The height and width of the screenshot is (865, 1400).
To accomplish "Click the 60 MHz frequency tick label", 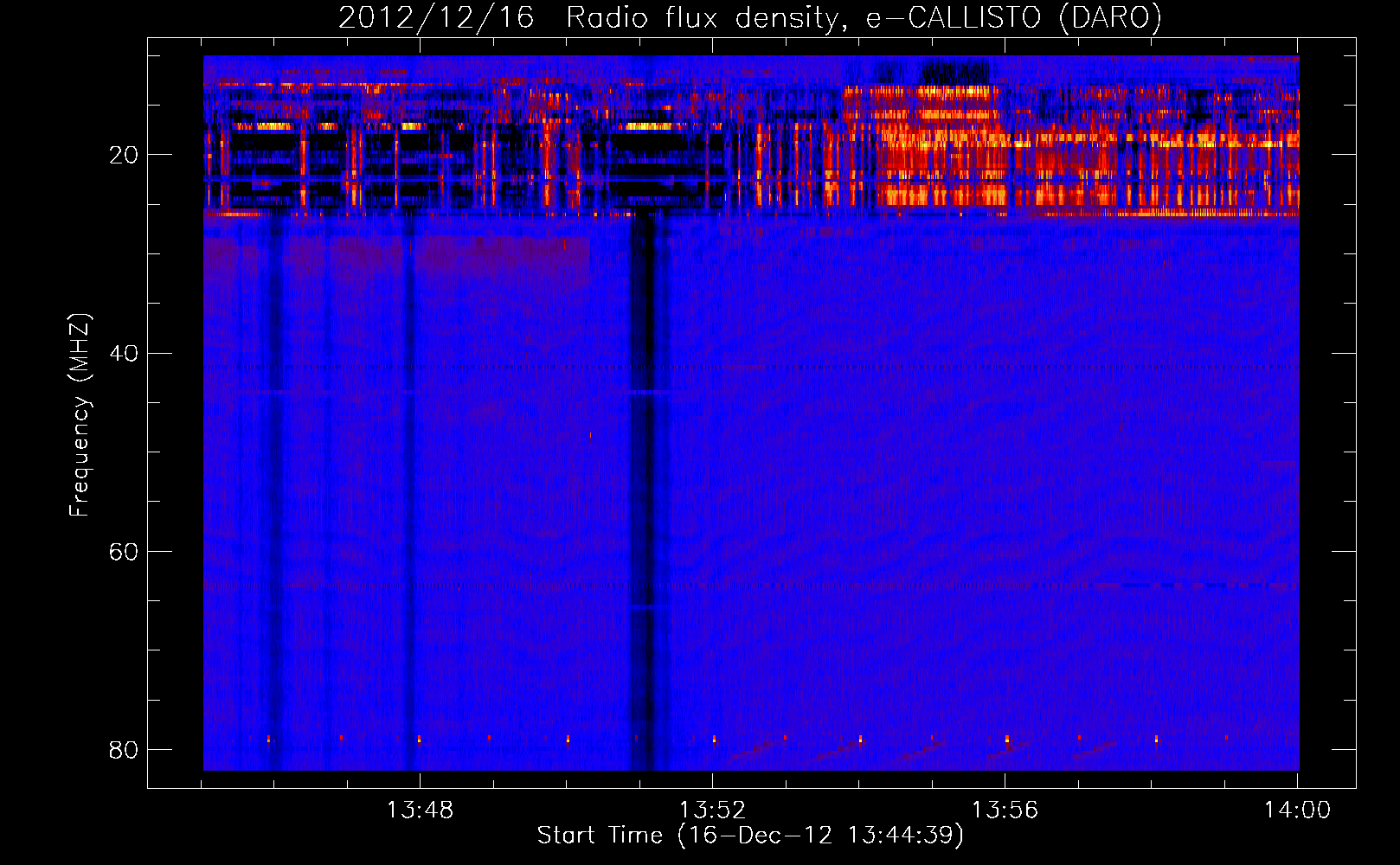I will (124, 551).
